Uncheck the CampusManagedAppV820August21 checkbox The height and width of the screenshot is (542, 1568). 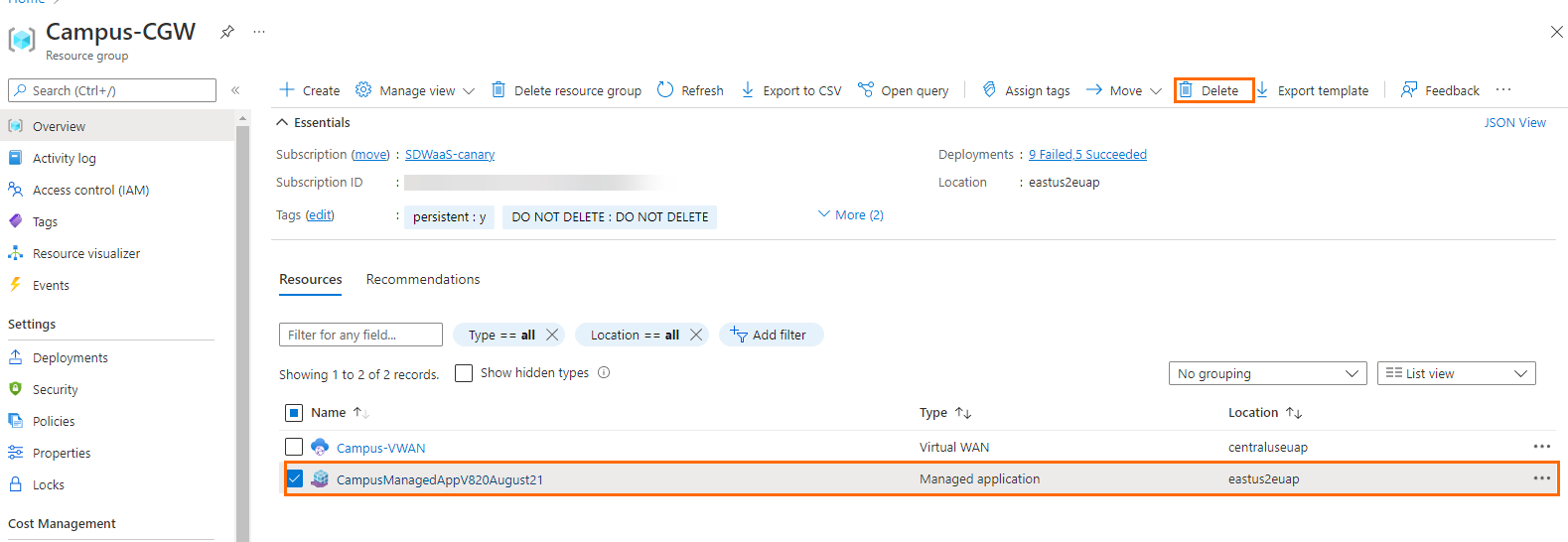[x=295, y=478]
